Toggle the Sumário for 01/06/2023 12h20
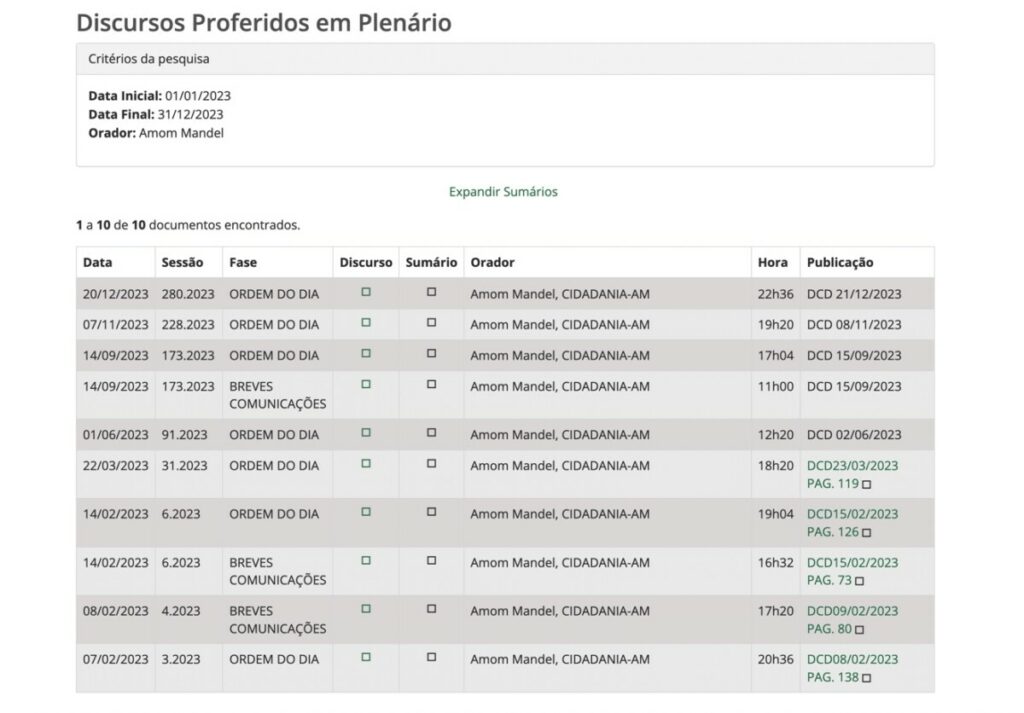The width and height of the screenshot is (1024, 713). pos(431,433)
